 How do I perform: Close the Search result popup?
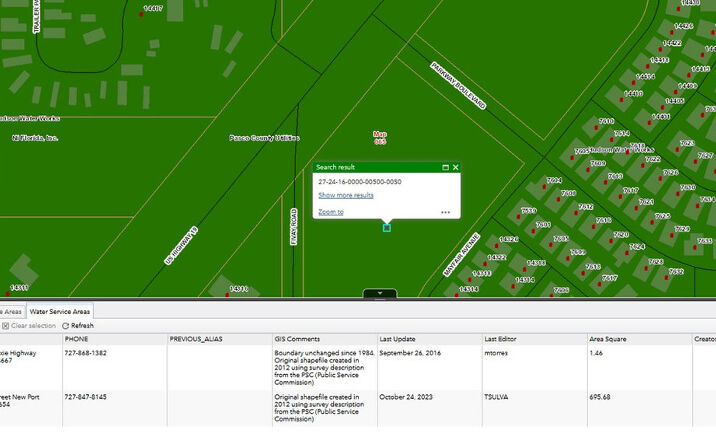tap(456, 168)
